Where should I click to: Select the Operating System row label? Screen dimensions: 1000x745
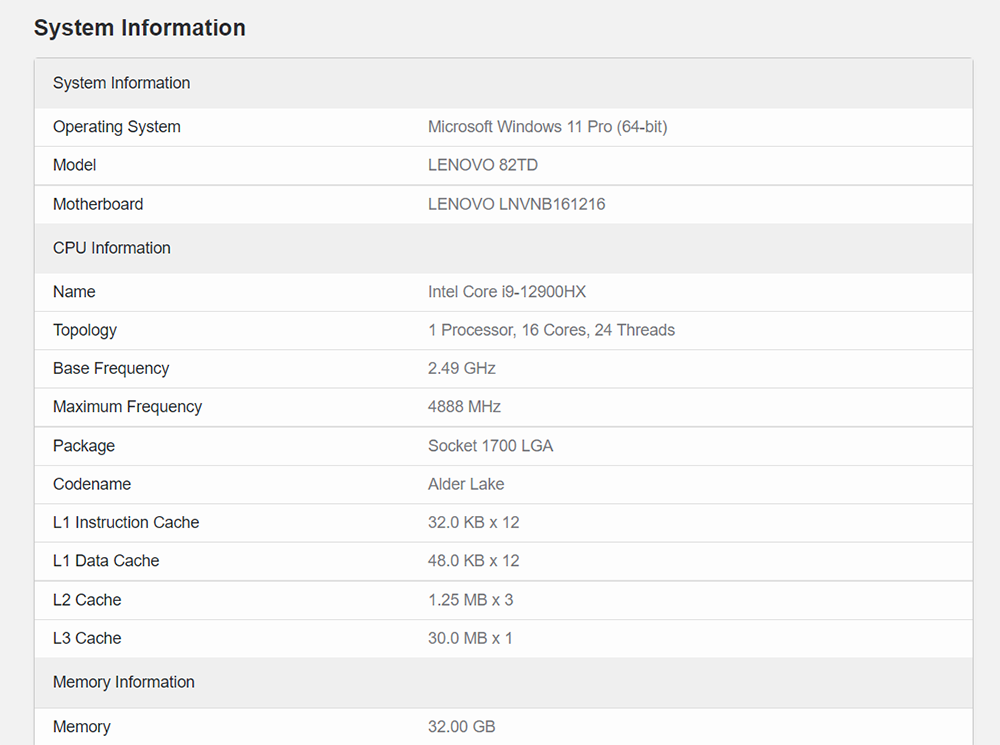pos(117,127)
